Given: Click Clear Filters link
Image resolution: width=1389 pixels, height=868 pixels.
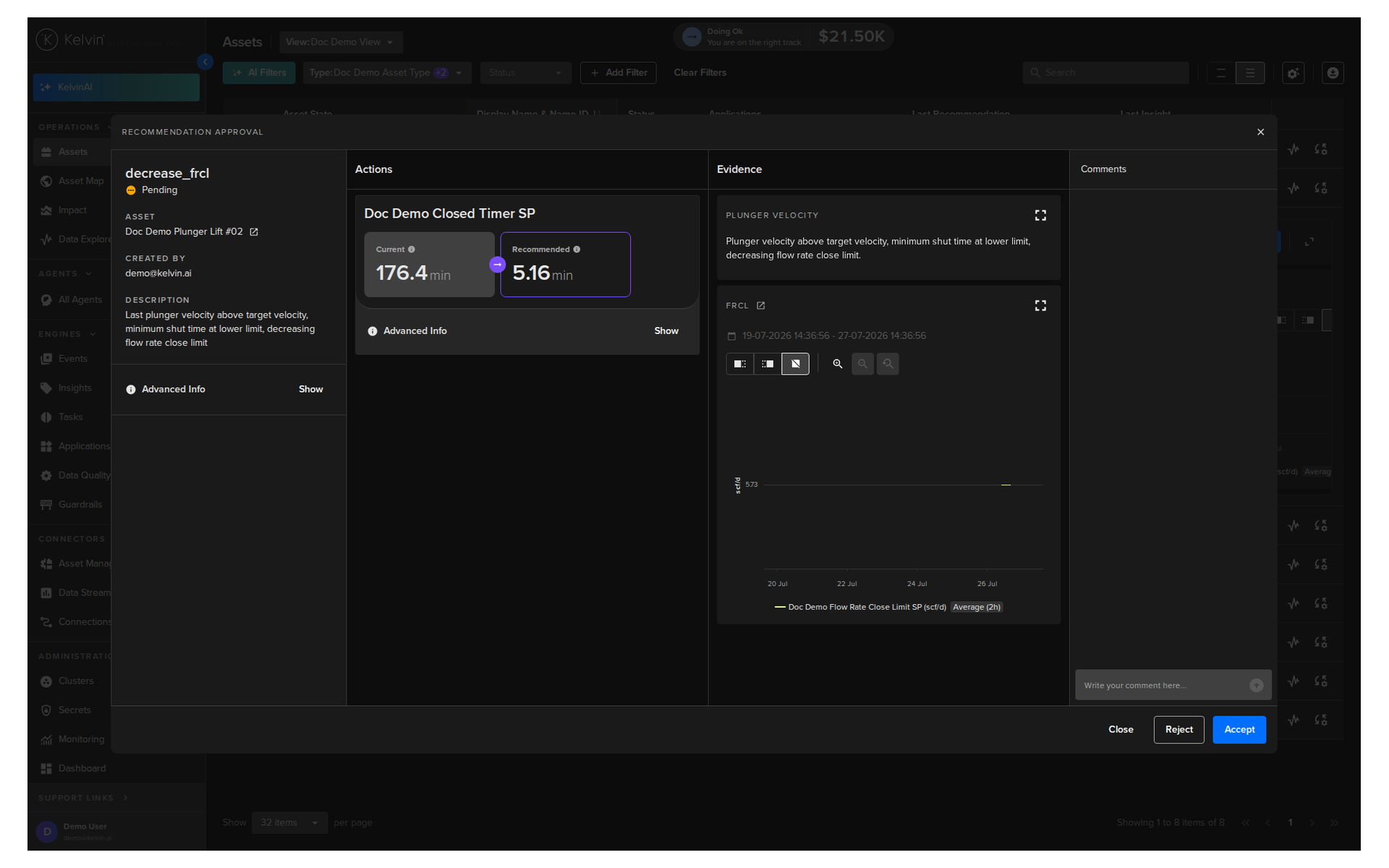Looking at the screenshot, I should pyautogui.click(x=700, y=72).
